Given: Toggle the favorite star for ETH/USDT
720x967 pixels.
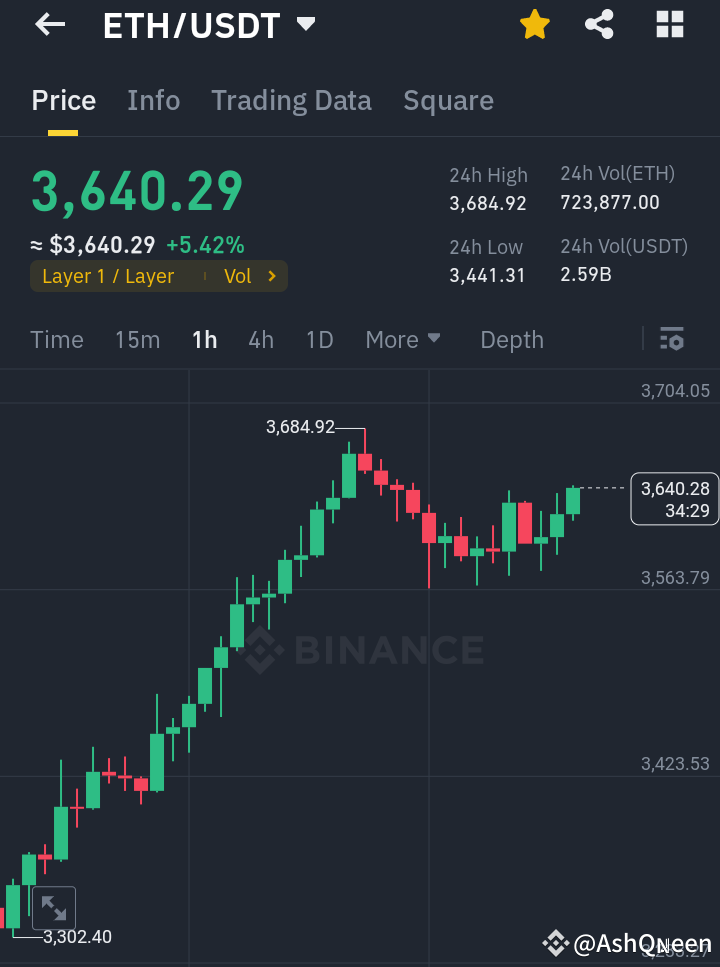Looking at the screenshot, I should tap(534, 24).
